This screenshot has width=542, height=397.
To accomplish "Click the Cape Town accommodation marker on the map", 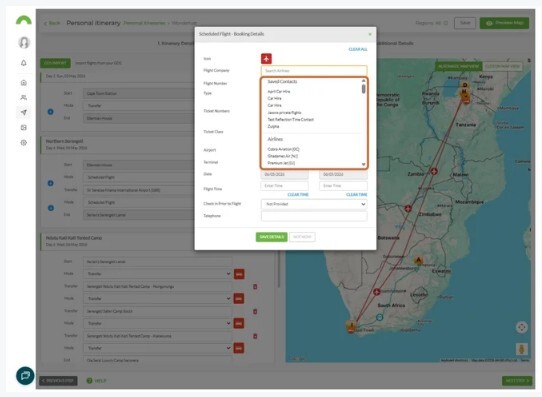I will pos(351,327).
